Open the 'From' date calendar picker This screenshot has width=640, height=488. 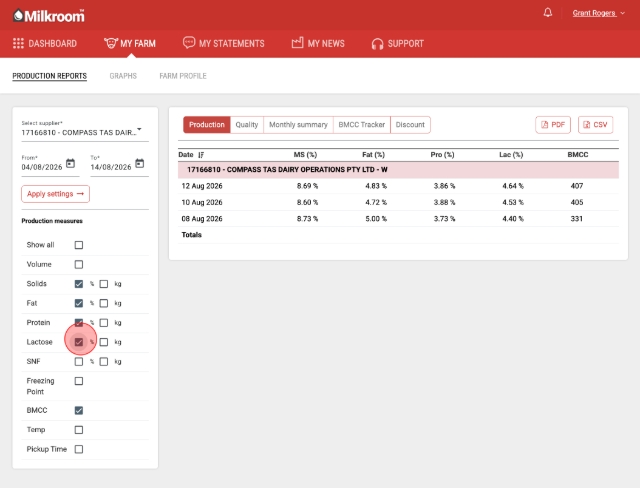pos(70,163)
